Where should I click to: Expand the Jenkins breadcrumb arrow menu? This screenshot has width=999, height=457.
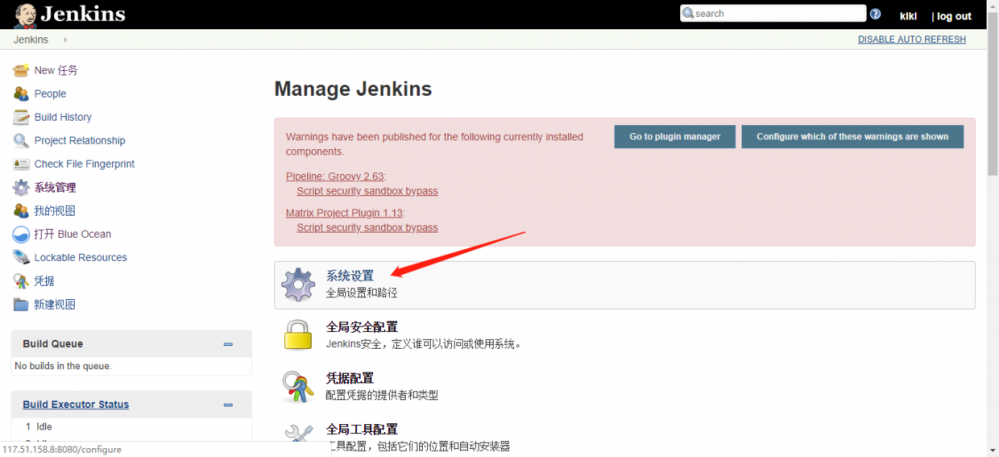(x=66, y=40)
